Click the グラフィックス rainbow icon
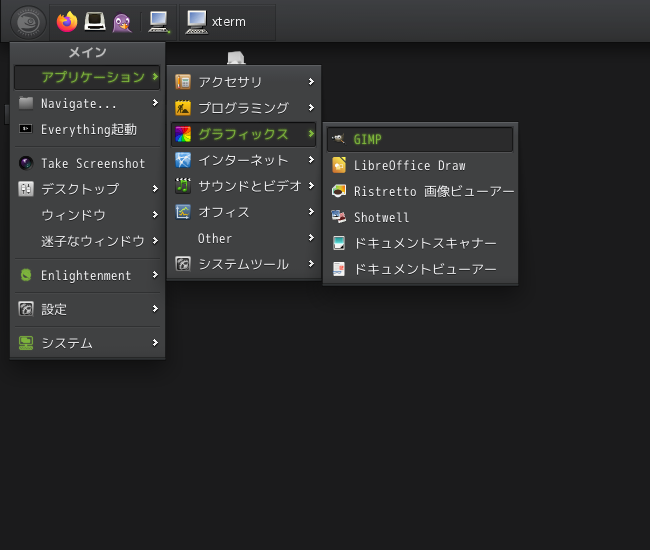650x550 pixels. point(183,134)
